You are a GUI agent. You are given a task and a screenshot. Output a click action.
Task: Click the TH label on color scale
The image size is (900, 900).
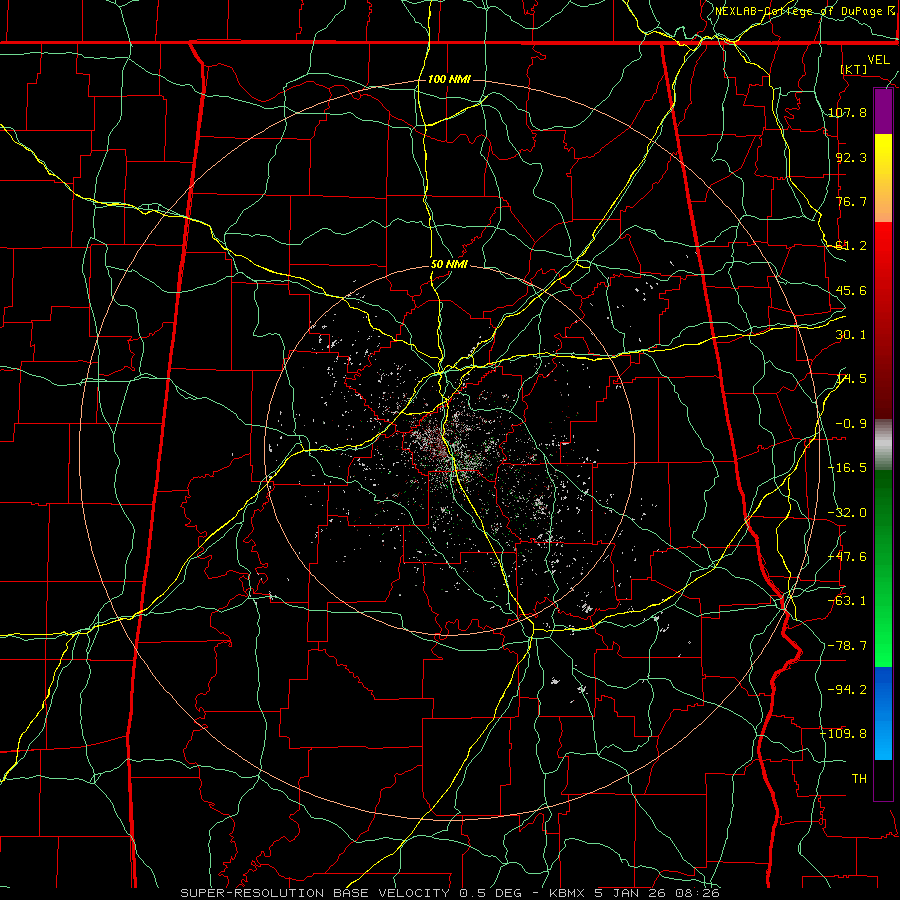[x=859, y=779]
